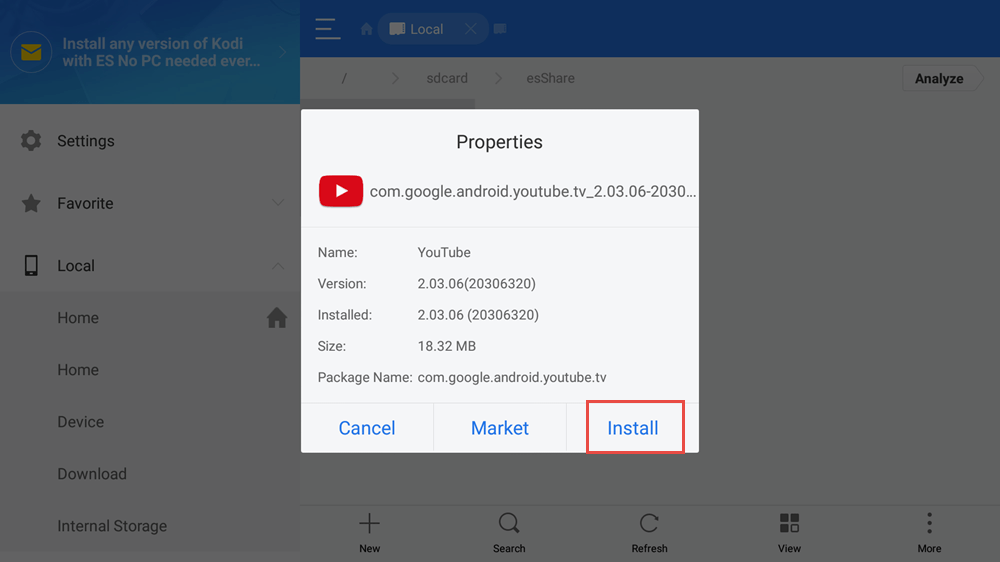Click the Favorite star icon
Screen dimensions: 1000x562
(31, 203)
